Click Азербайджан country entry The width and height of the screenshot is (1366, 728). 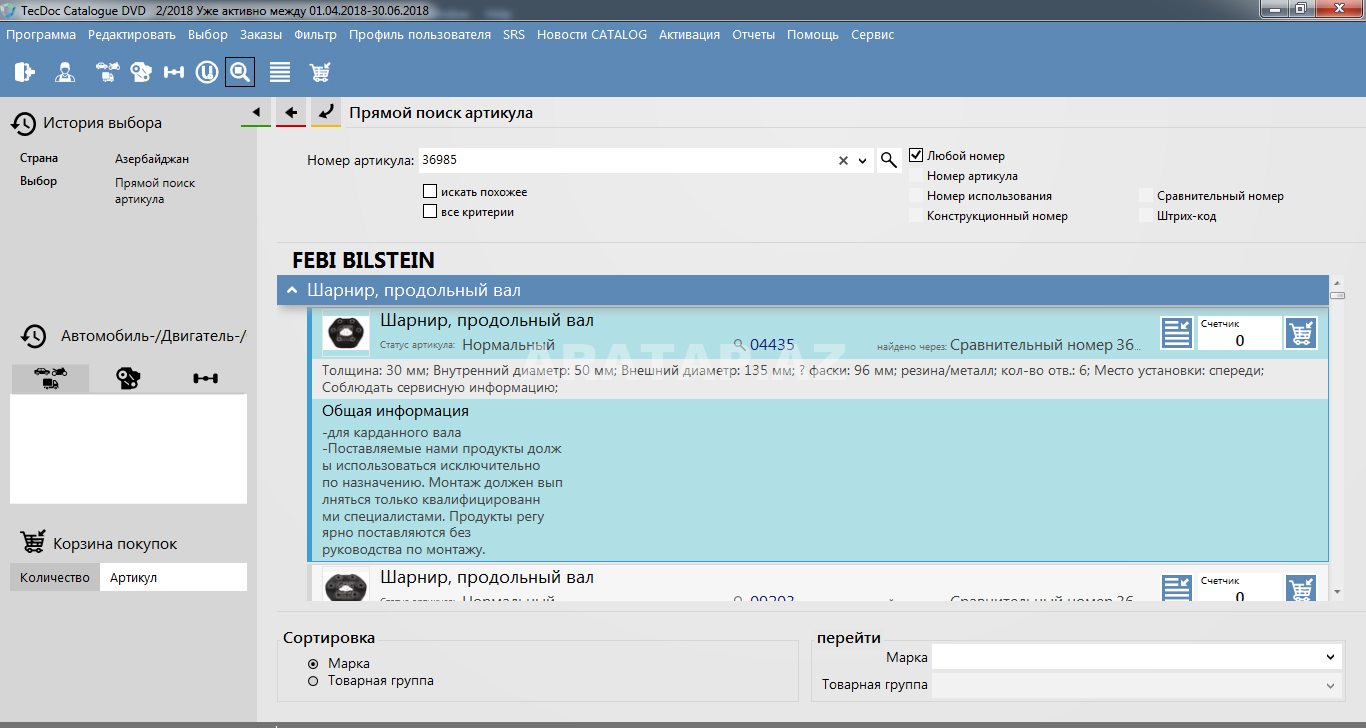tap(152, 159)
